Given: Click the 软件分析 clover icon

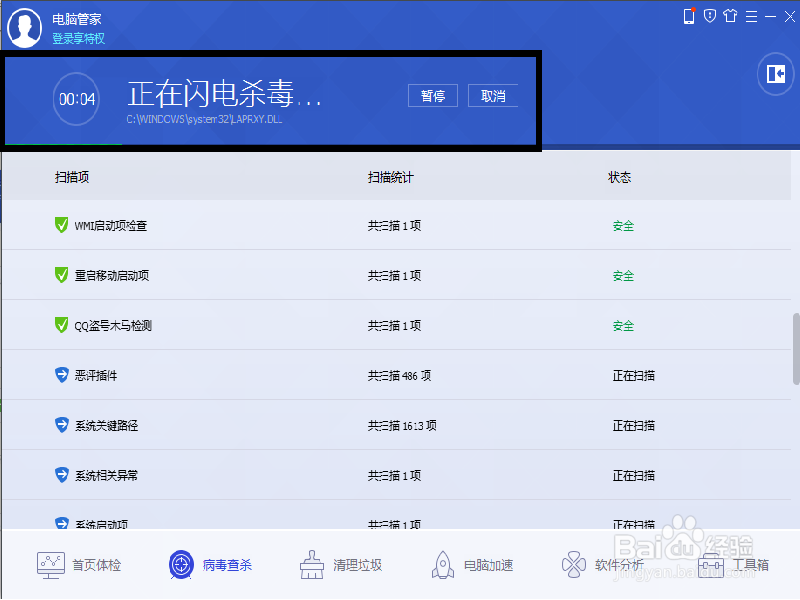Looking at the screenshot, I should click(x=574, y=565).
